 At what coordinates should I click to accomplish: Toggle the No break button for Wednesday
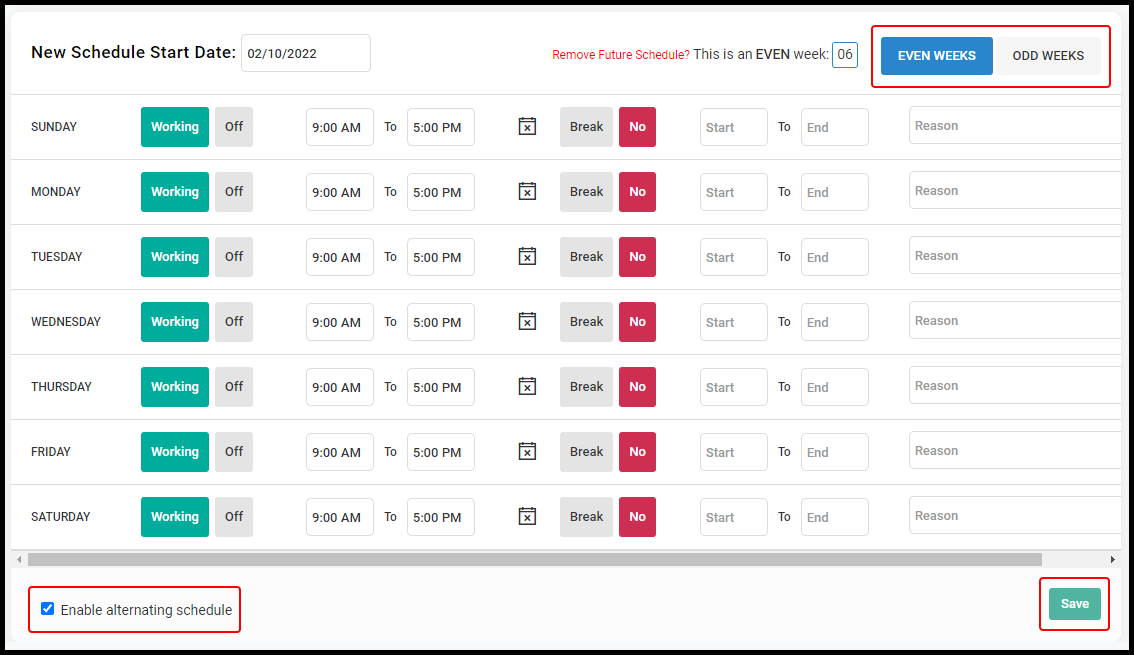637,322
